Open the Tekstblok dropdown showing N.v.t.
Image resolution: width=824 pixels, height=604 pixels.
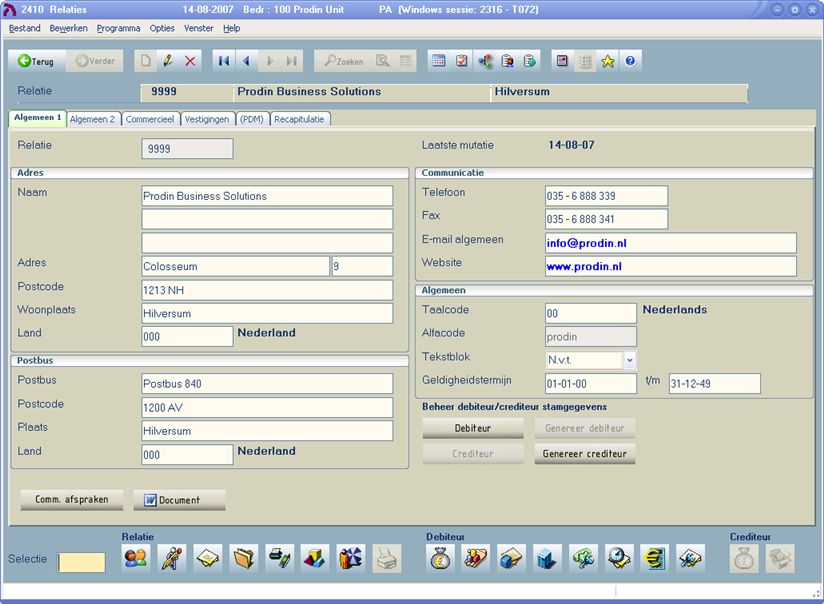591,360
